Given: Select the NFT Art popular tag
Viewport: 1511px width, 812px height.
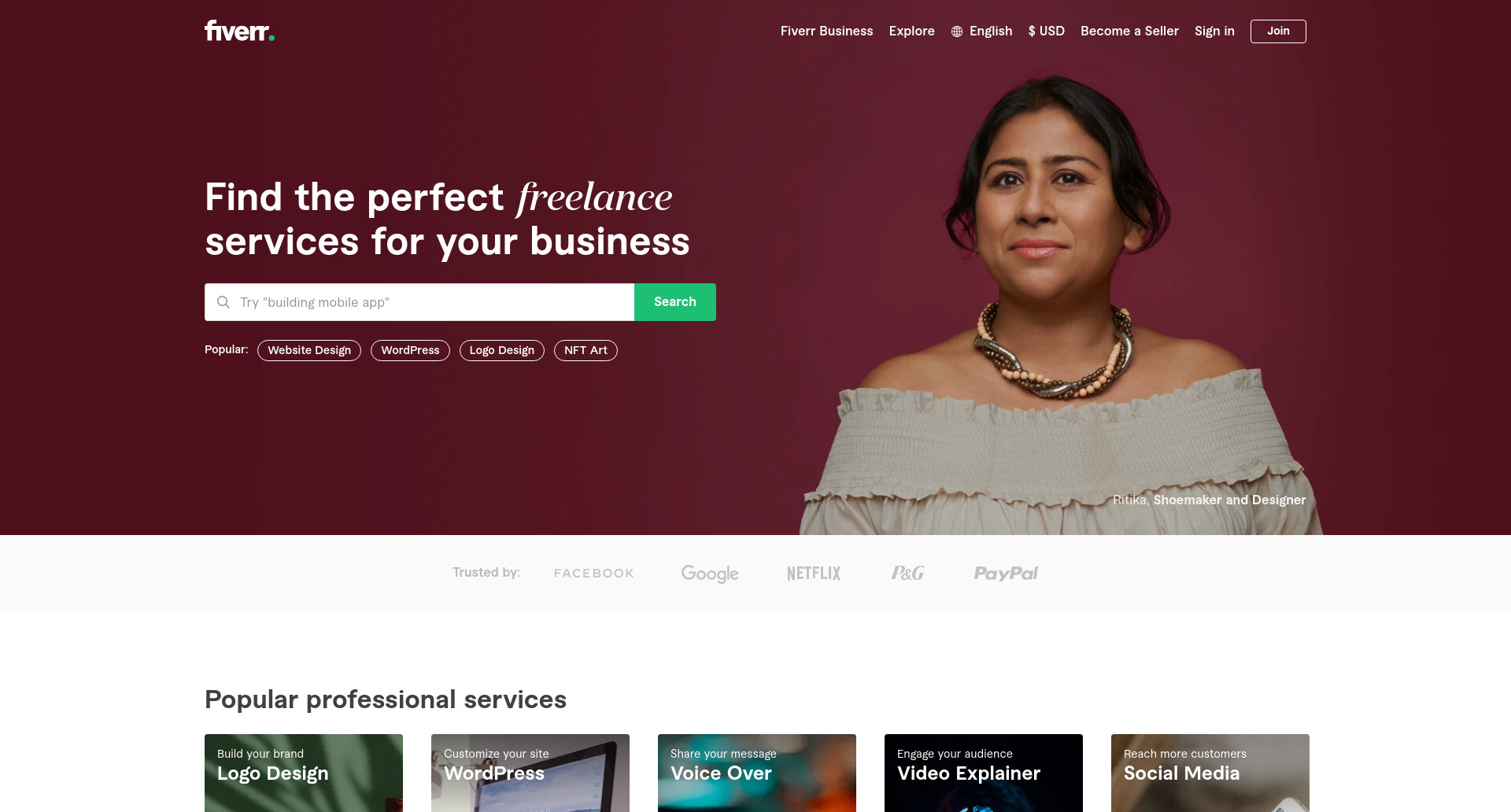Looking at the screenshot, I should [x=586, y=351].
